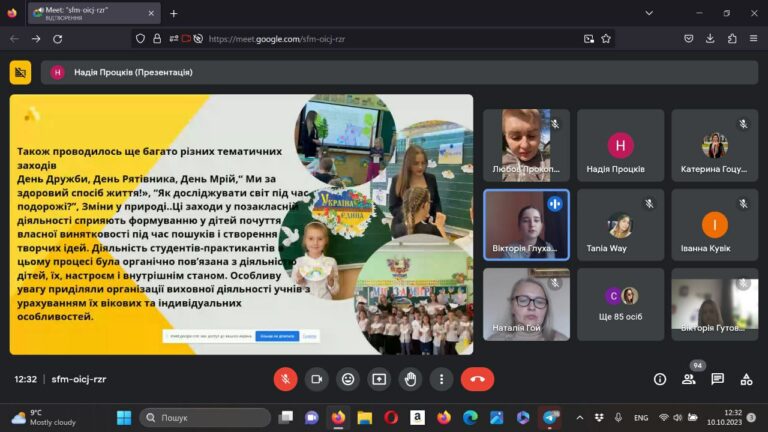Open the meeting details info icon
Viewport: 768px width, 432px height.
(660, 379)
